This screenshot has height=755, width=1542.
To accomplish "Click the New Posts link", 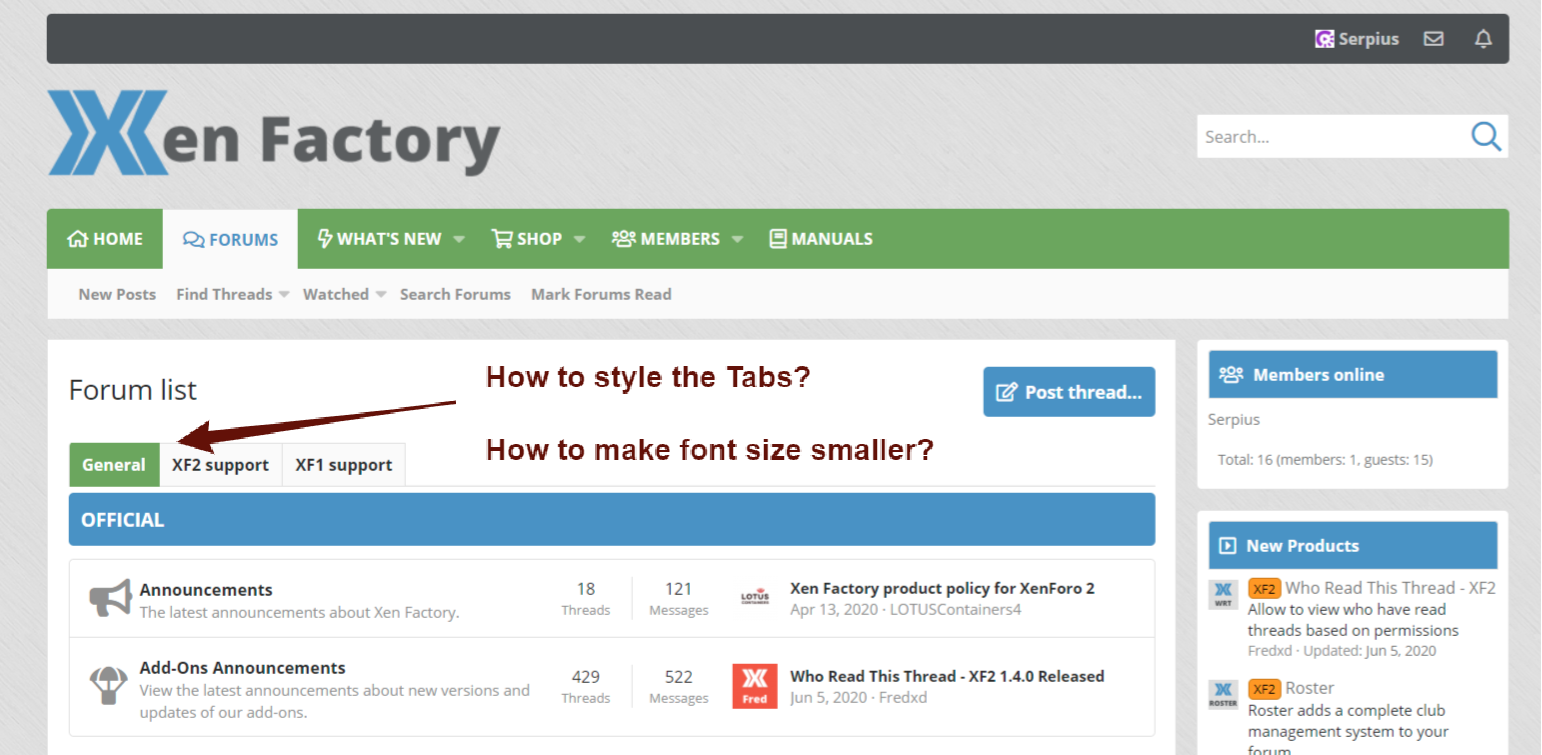I will [117, 294].
